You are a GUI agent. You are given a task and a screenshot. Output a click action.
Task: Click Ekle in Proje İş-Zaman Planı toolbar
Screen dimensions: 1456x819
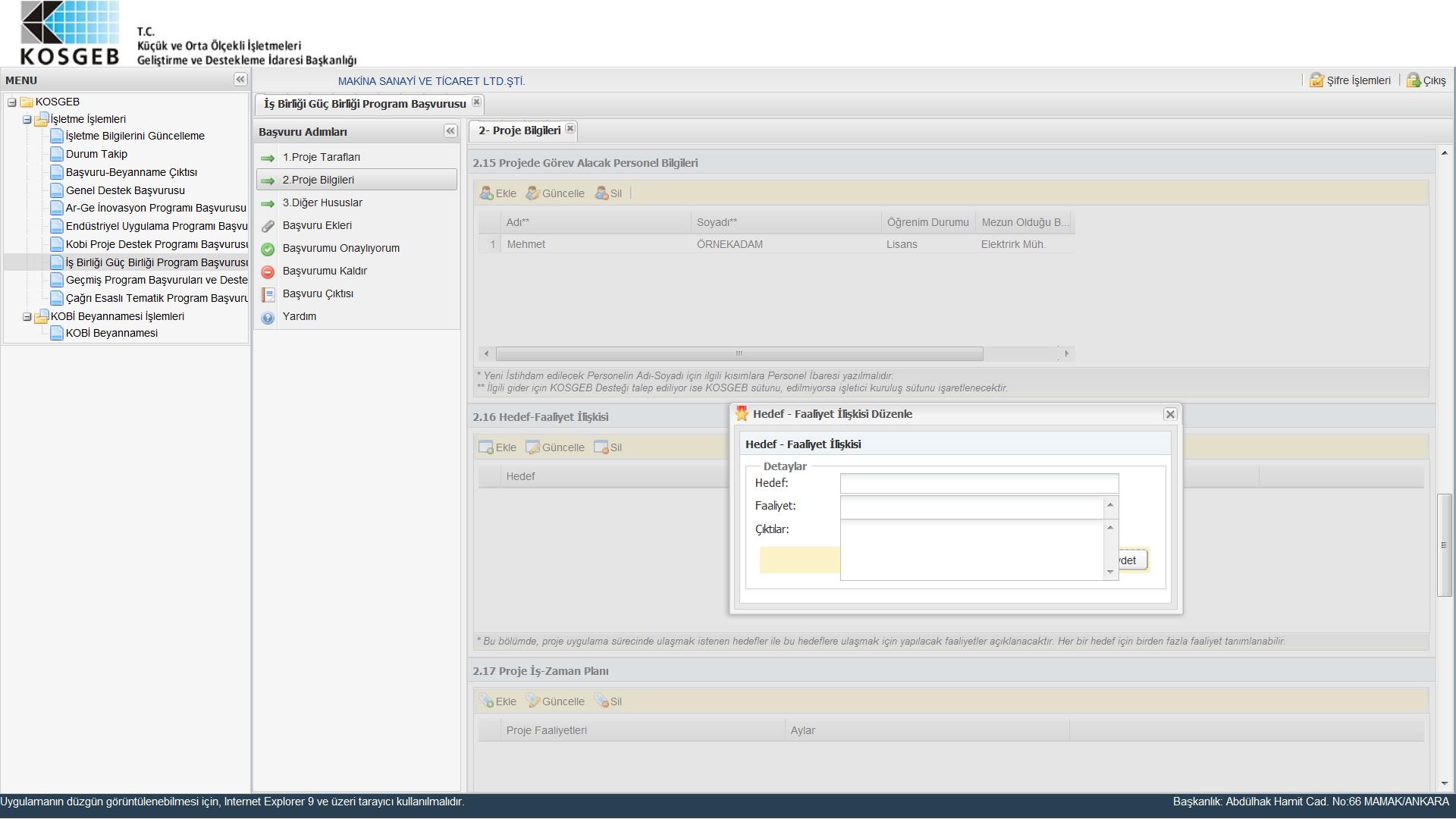pyautogui.click(x=498, y=701)
